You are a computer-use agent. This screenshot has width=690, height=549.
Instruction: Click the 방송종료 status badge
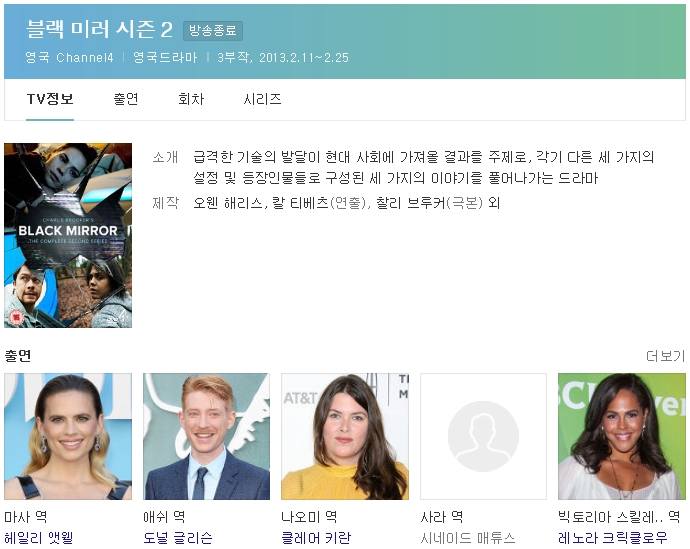tap(213, 31)
